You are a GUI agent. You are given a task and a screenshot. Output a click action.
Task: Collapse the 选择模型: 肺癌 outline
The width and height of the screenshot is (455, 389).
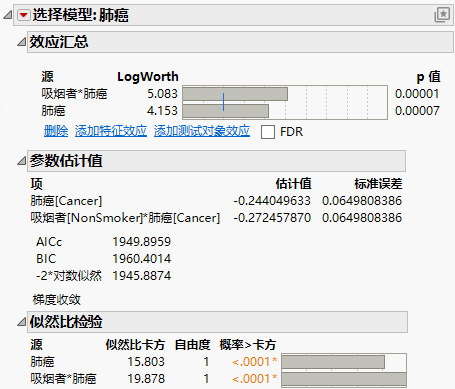tap(8, 15)
